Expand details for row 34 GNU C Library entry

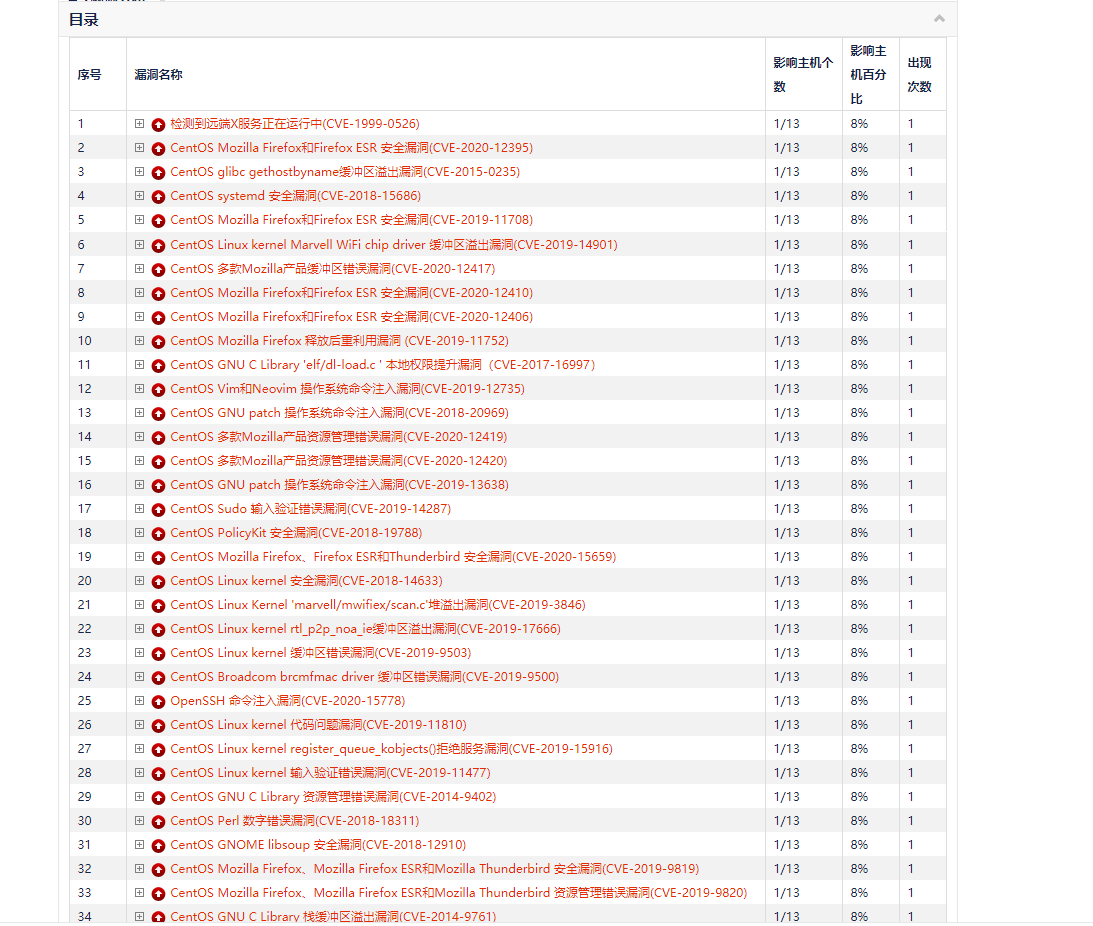(x=140, y=916)
